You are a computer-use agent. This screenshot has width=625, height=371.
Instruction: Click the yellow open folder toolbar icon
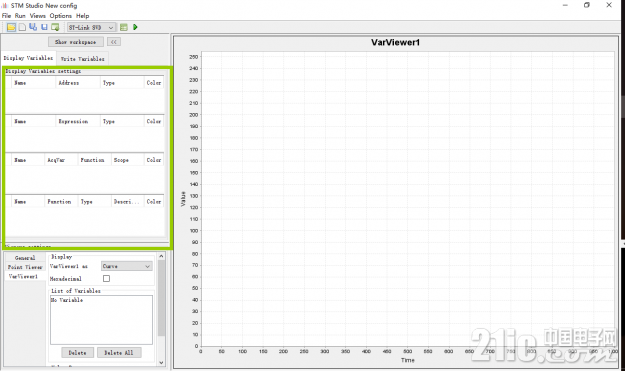click(x=11, y=27)
